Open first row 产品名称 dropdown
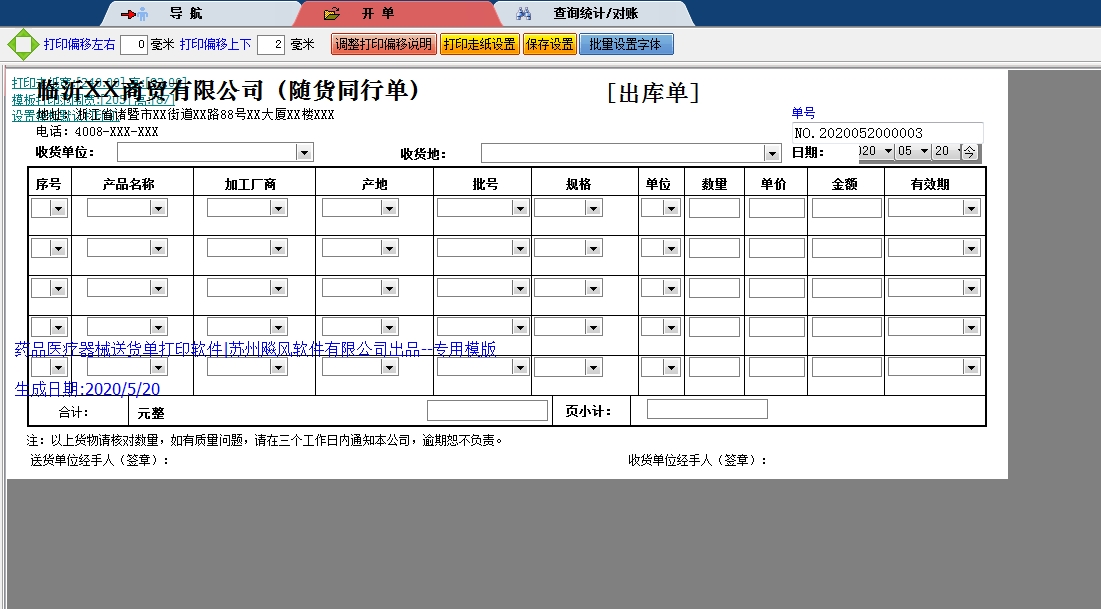Image resolution: width=1101 pixels, height=609 pixels. tap(158, 208)
